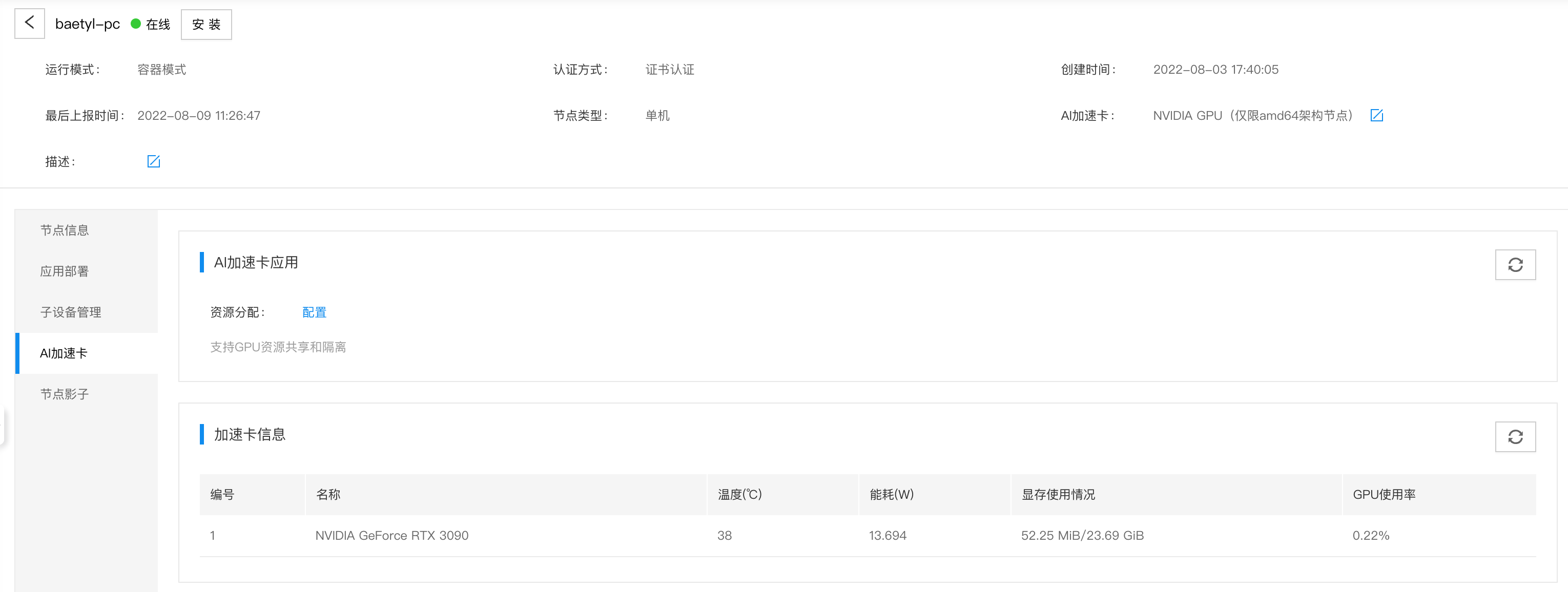Select the 子设备管理 tab
The width and height of the screenshot is (1568, 592).
click(87, 312)
